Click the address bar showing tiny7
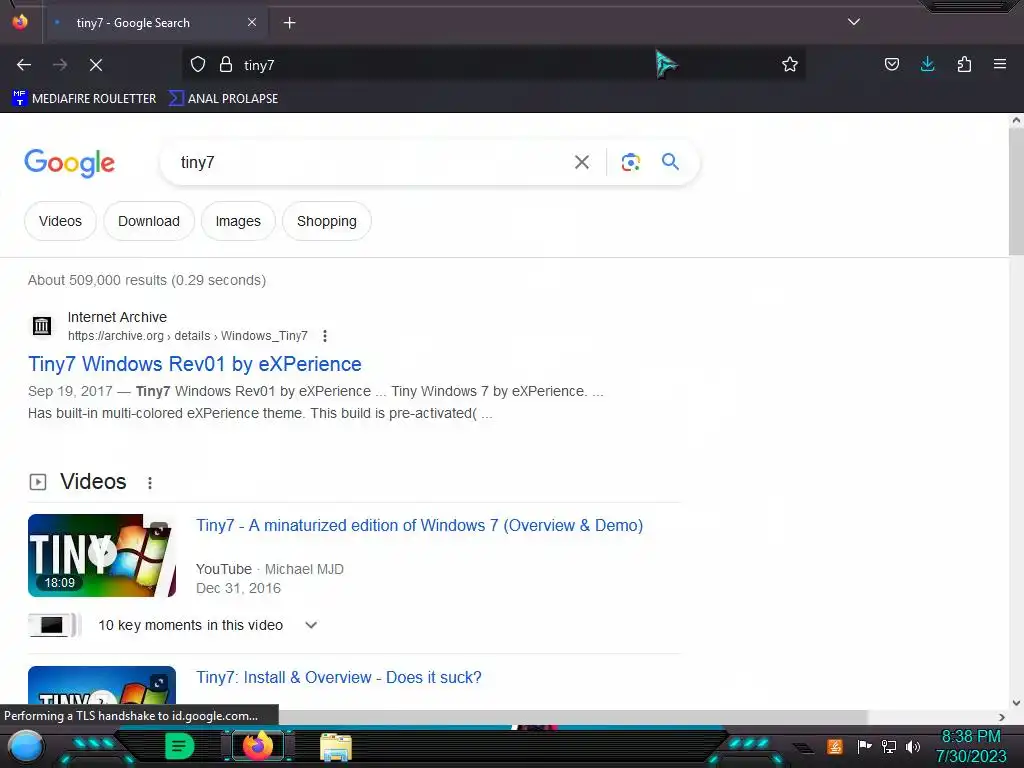This screenshot has width=1024, height=768. point(496,65)
